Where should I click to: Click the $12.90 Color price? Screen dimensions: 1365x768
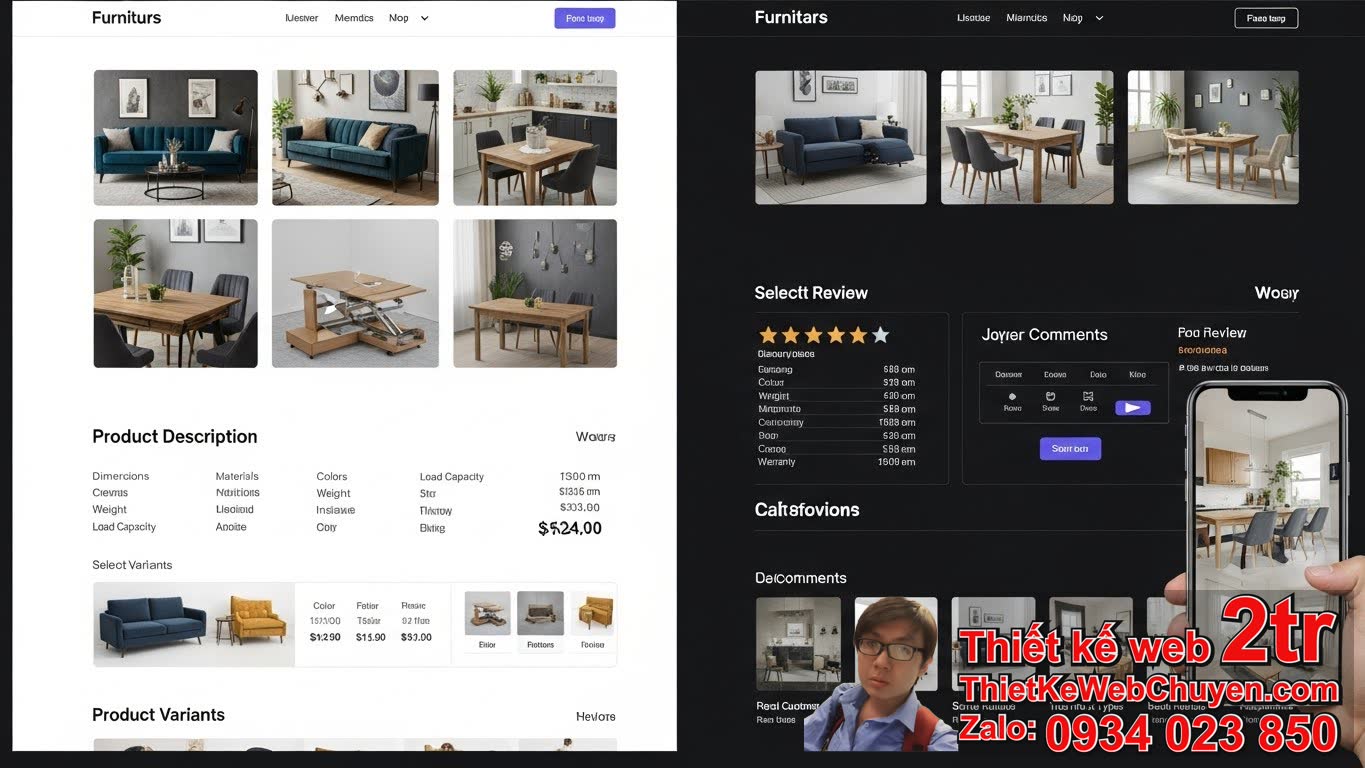pyautogui.click(x=325, y=637)
